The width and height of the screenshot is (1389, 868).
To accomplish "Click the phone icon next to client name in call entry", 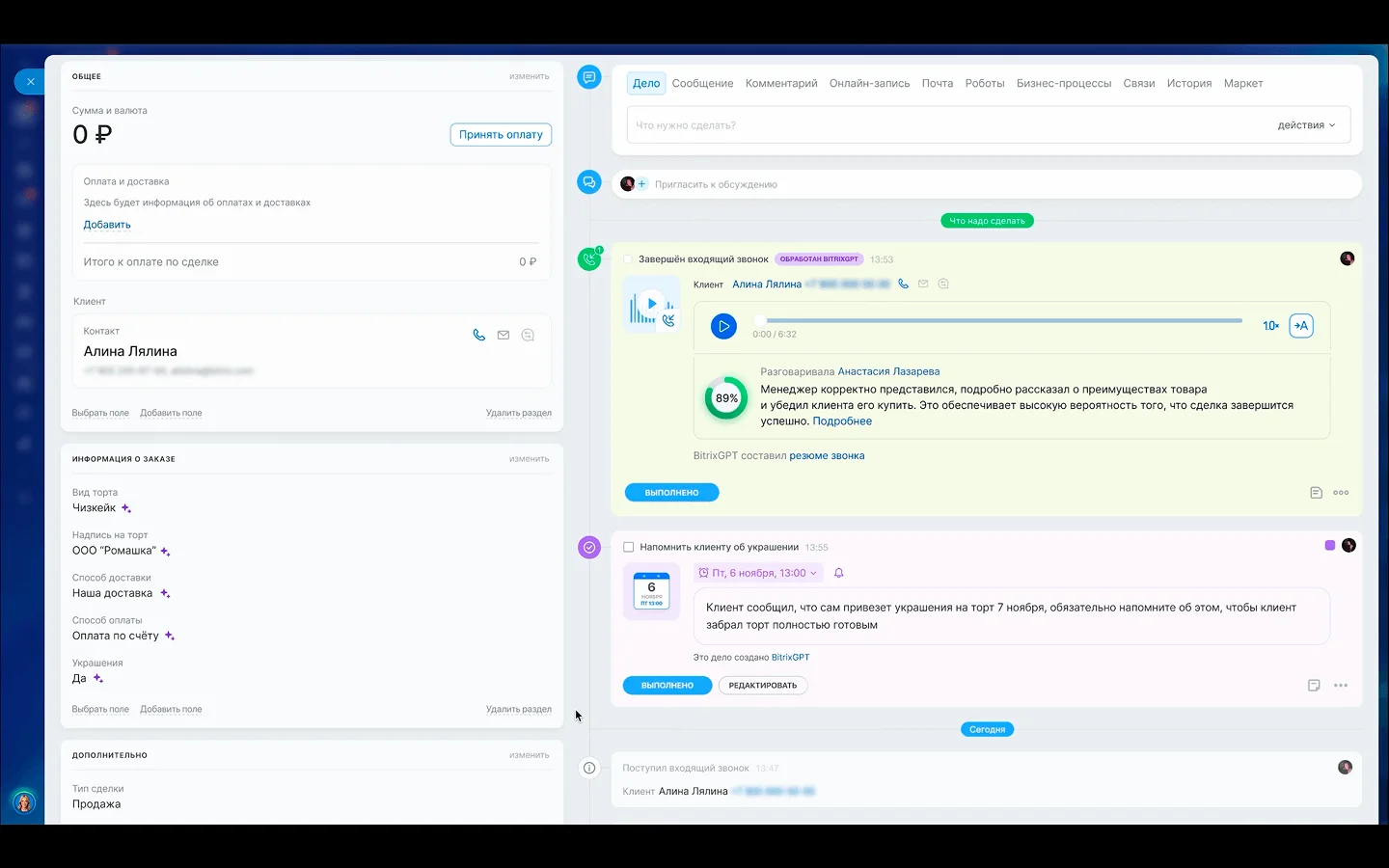I will (904, 284).
